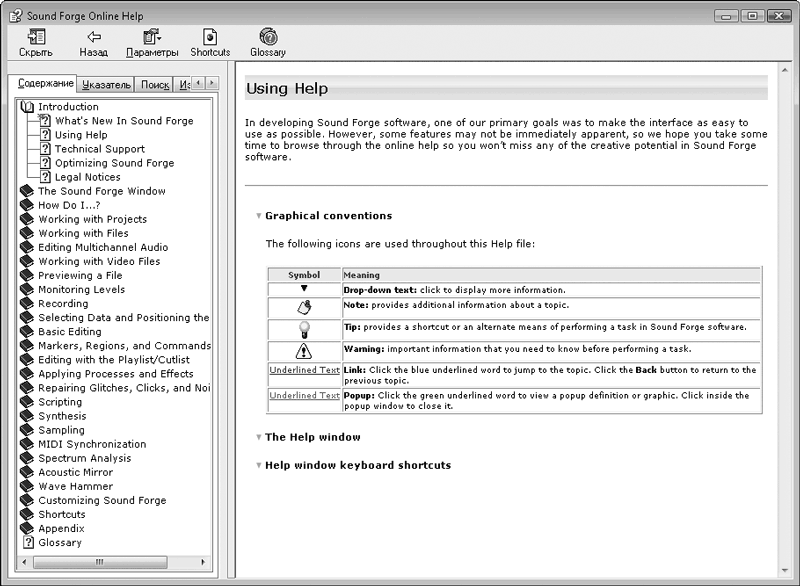Image resolution: width=800 pixels, height=586 pixels.
Task: Click the book icon next to Scripting
Action: coord(27,402)
